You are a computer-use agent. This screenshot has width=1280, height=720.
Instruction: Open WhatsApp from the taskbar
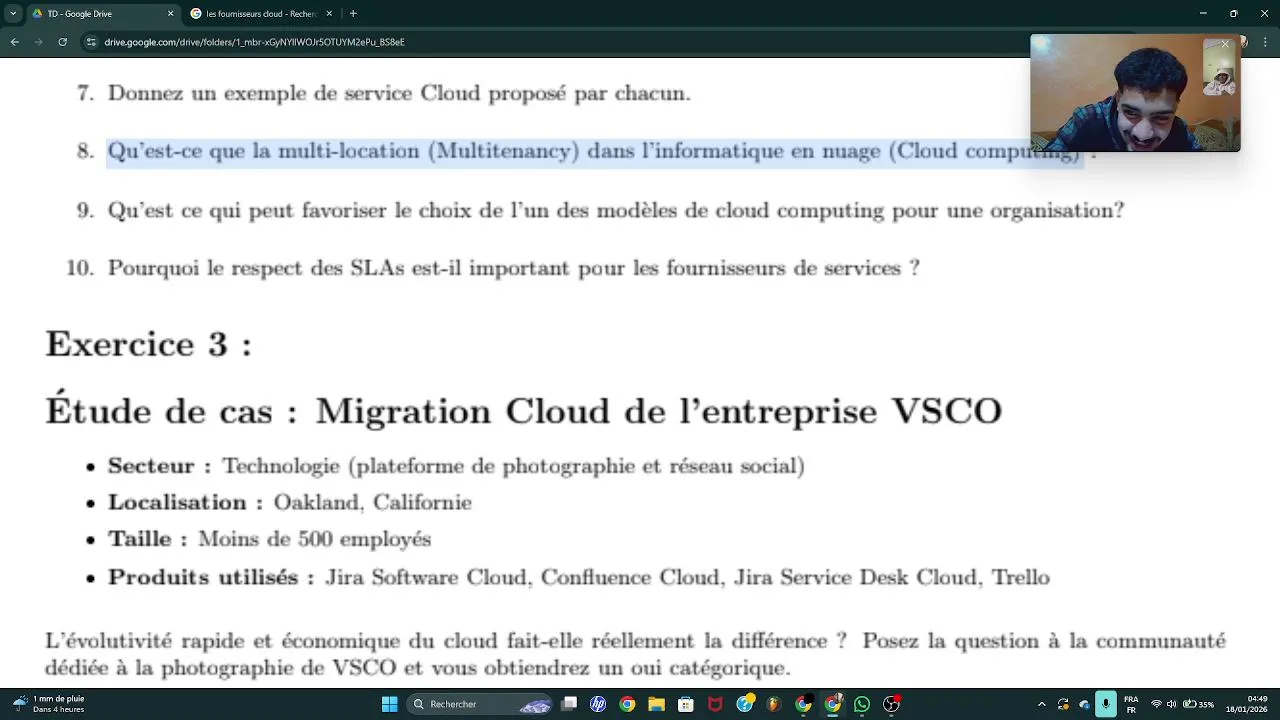tap(862, 704)
